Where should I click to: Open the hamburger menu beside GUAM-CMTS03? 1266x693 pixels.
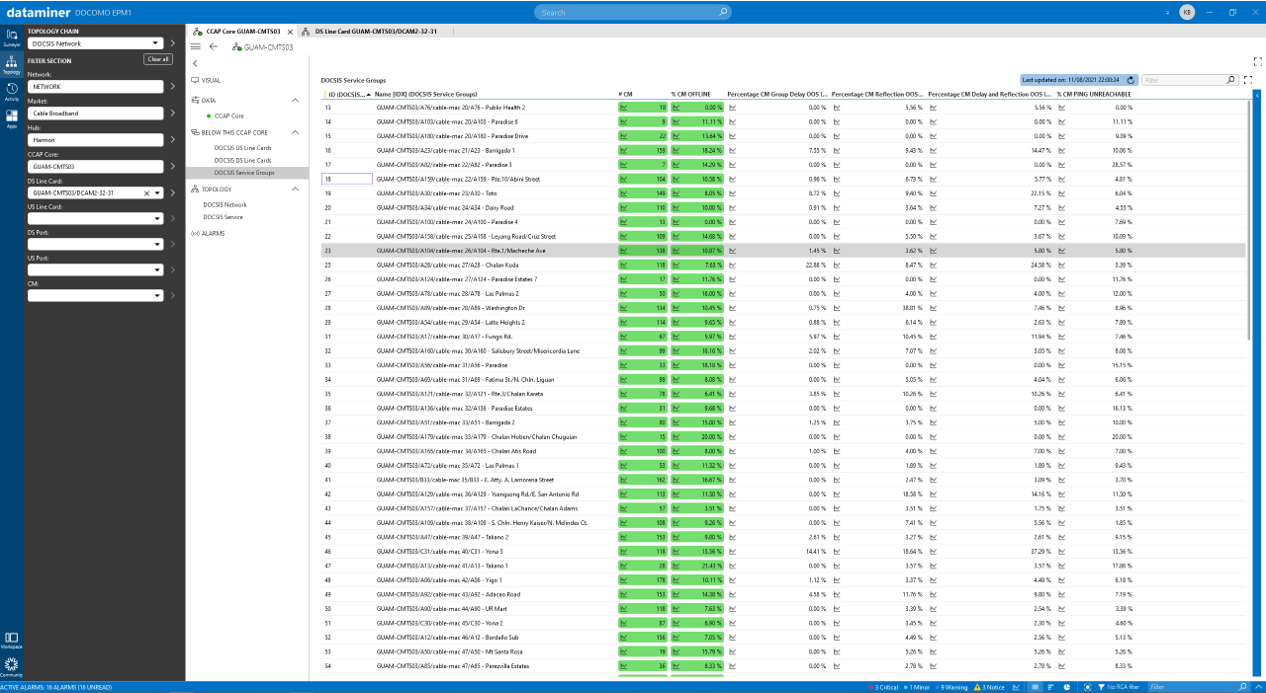click(x=195, y=47)
